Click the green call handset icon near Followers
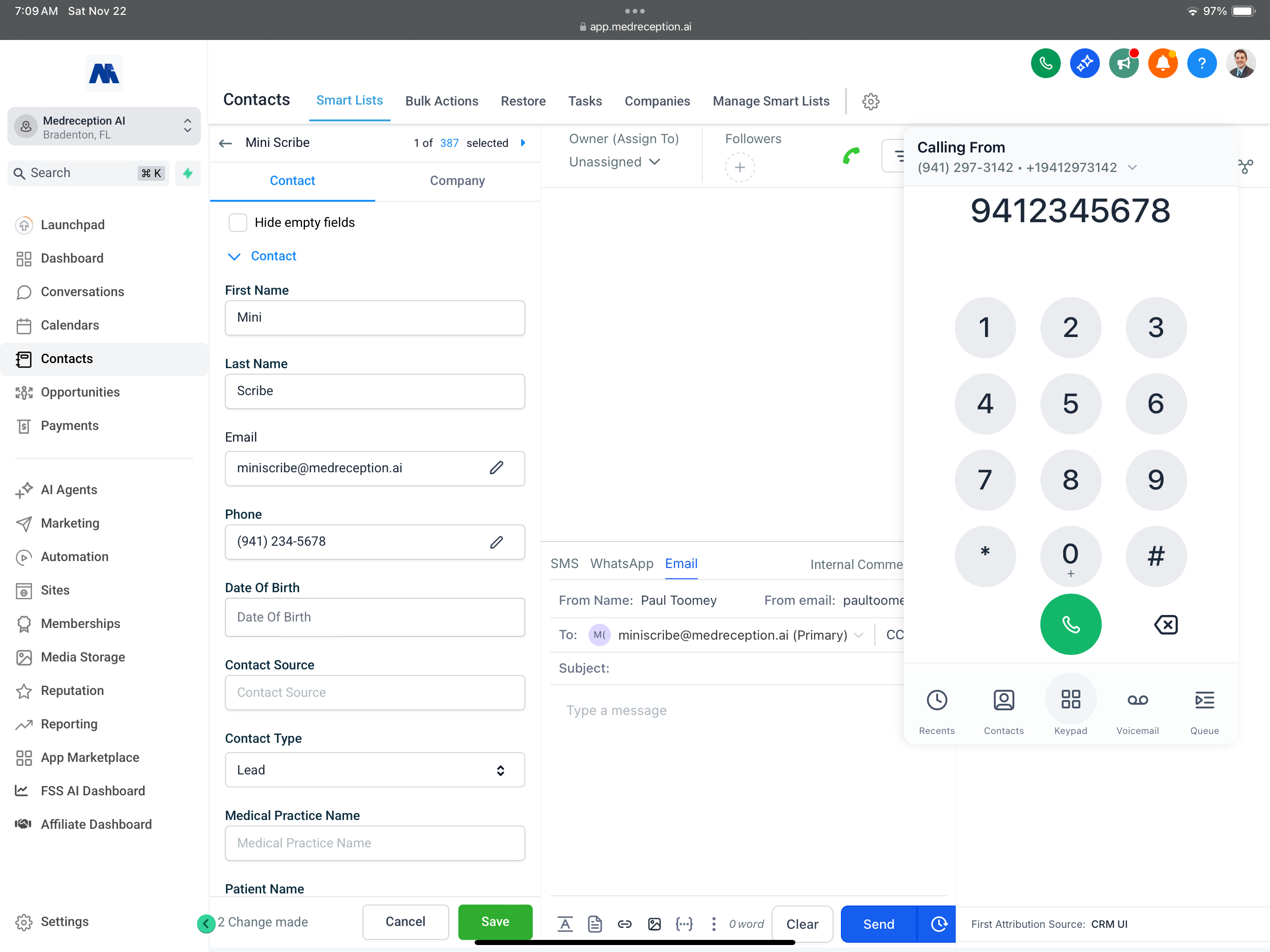This screenshot has width=1270, height=952. 851,156
